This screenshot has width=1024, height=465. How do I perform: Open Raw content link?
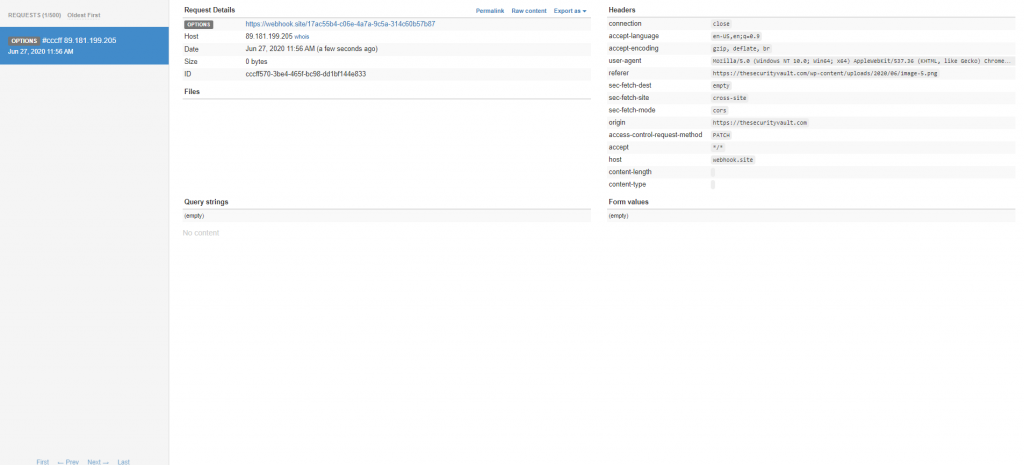tap(529, 11)
